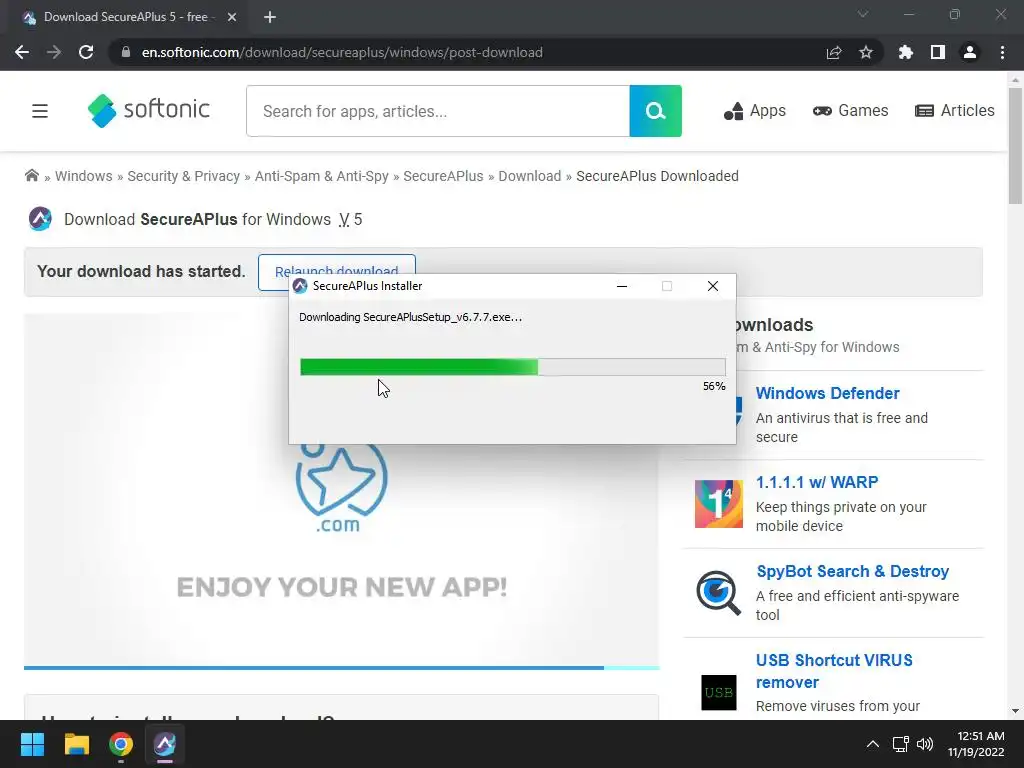Screen dimensions: 1024x768
Task: Open the Chrome profile icon
Action: [x=970, y=52]
